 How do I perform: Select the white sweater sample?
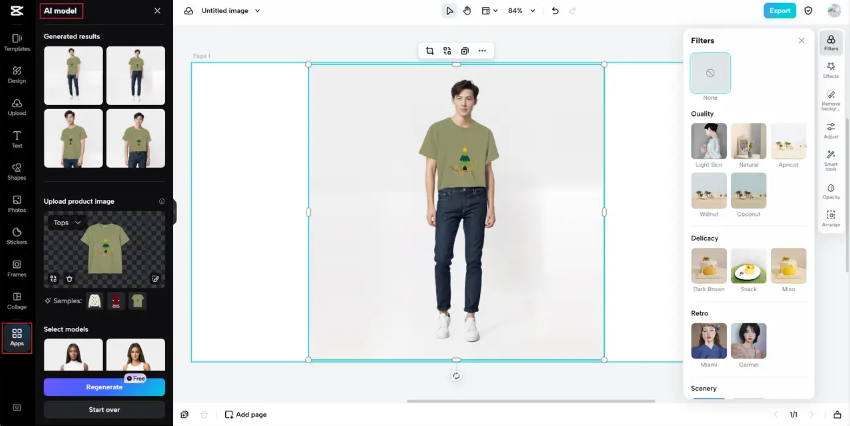point(95,301)
